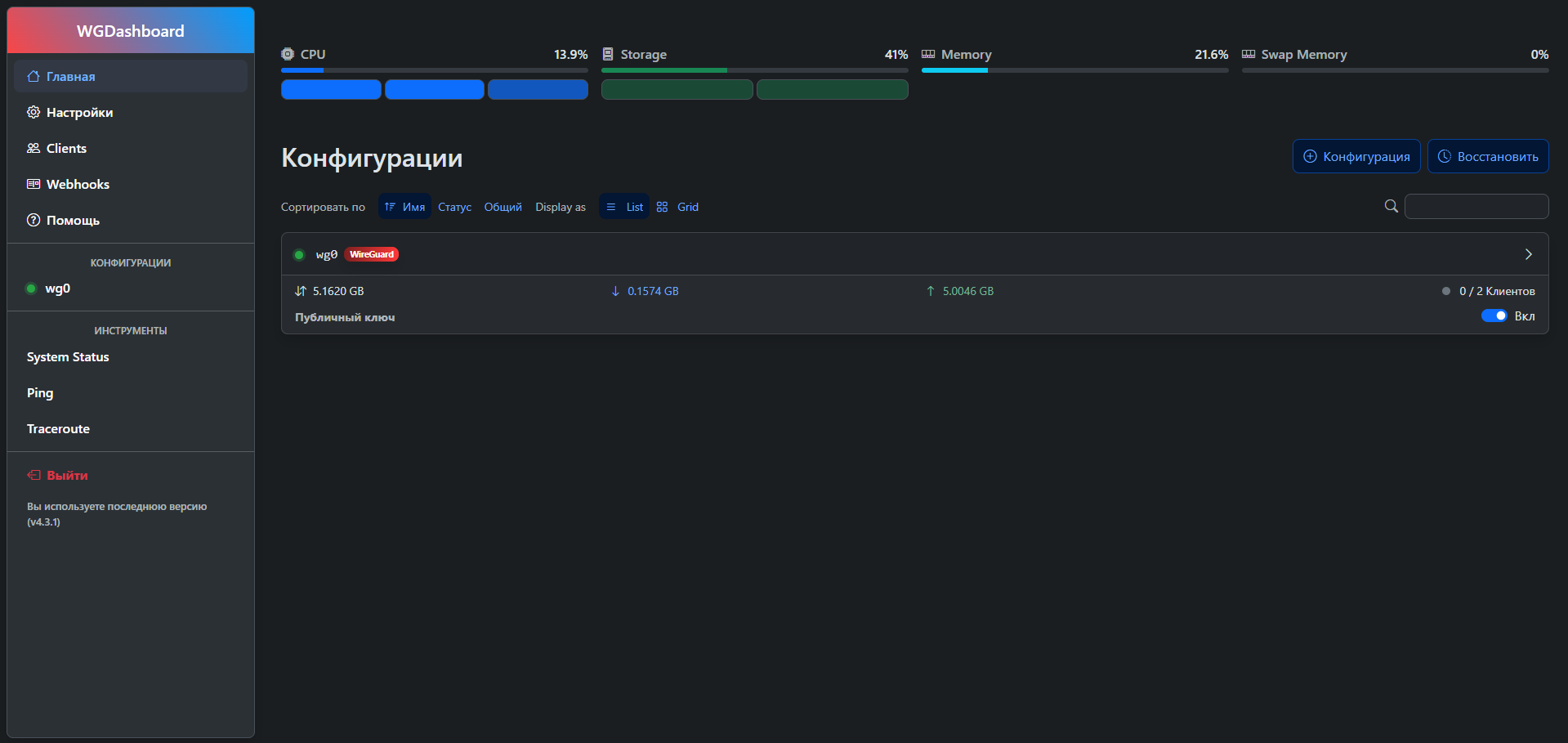The height and width of the screenshot is (743, 1568).
Task: Open wg0 via the right chevron
Action: [x=1529, y=254]
